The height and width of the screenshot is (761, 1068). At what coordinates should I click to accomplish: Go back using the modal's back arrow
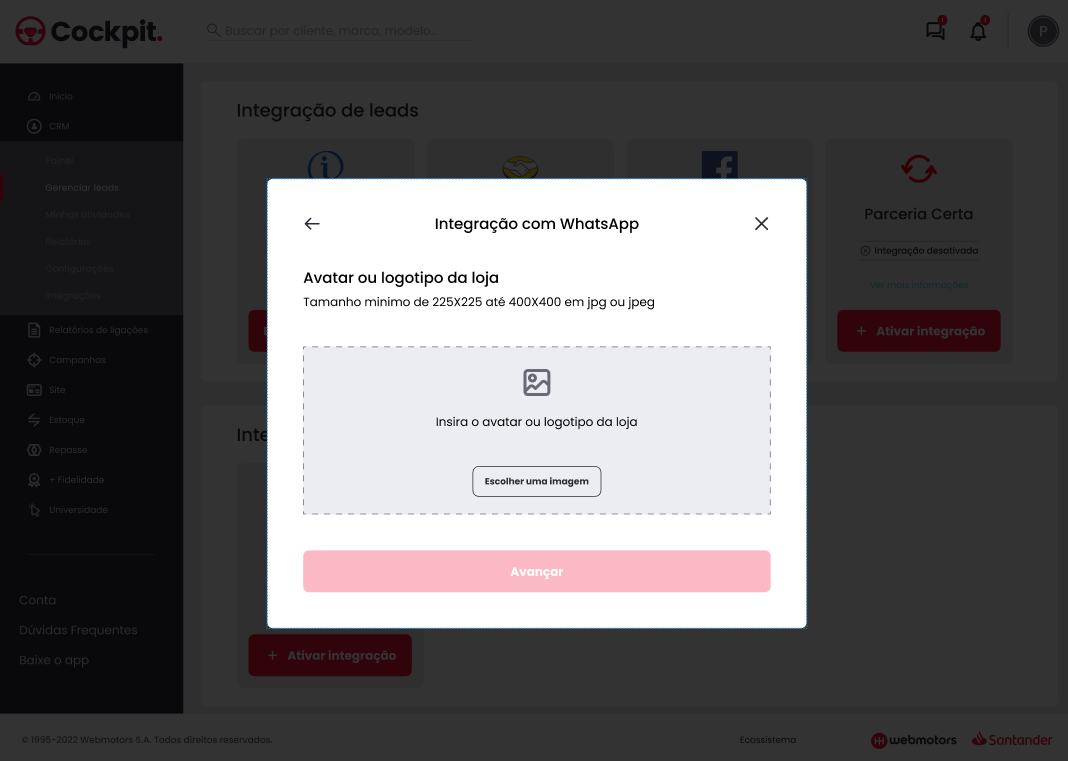(312, 223)
